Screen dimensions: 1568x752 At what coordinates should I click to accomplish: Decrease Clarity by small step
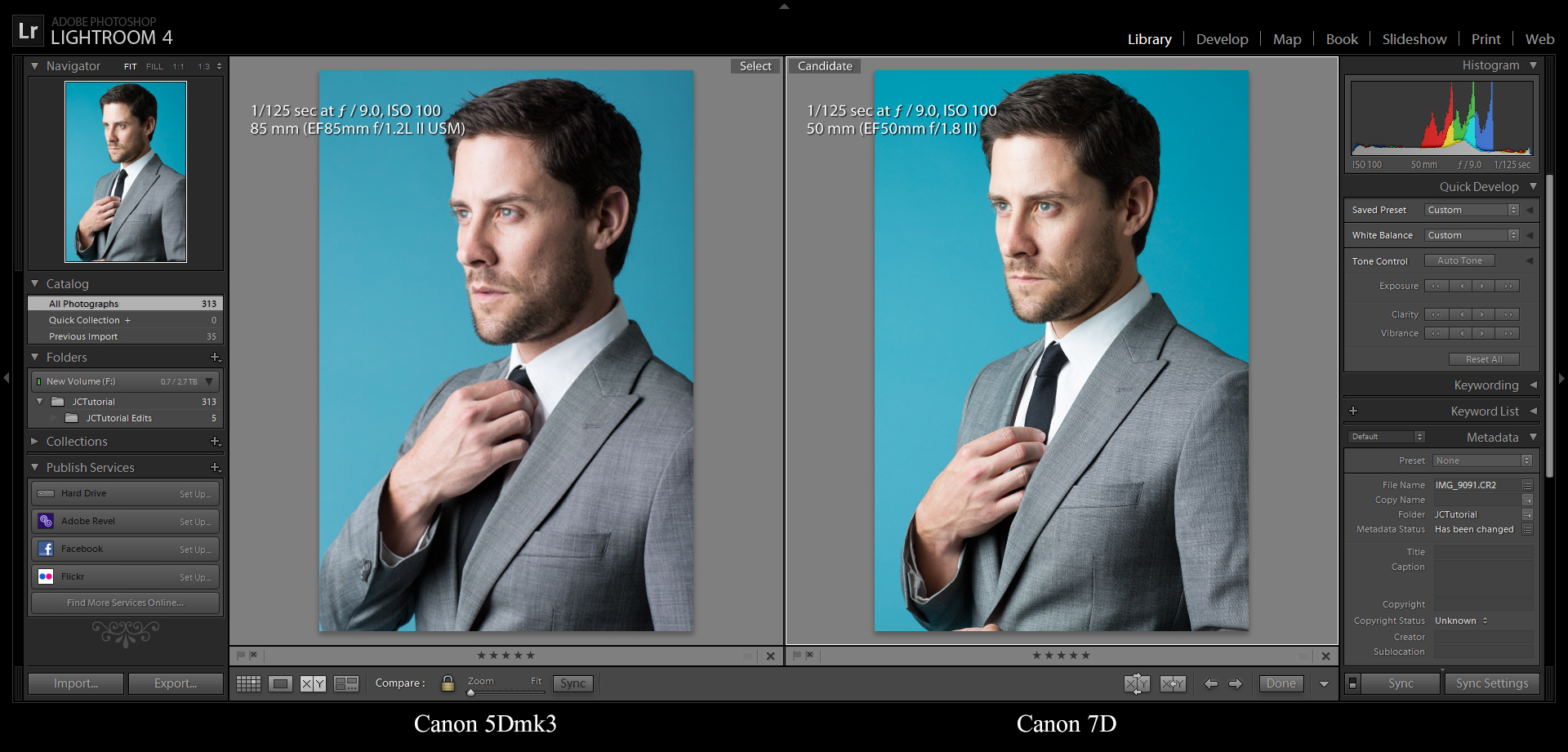click(x=1461, y=314)
